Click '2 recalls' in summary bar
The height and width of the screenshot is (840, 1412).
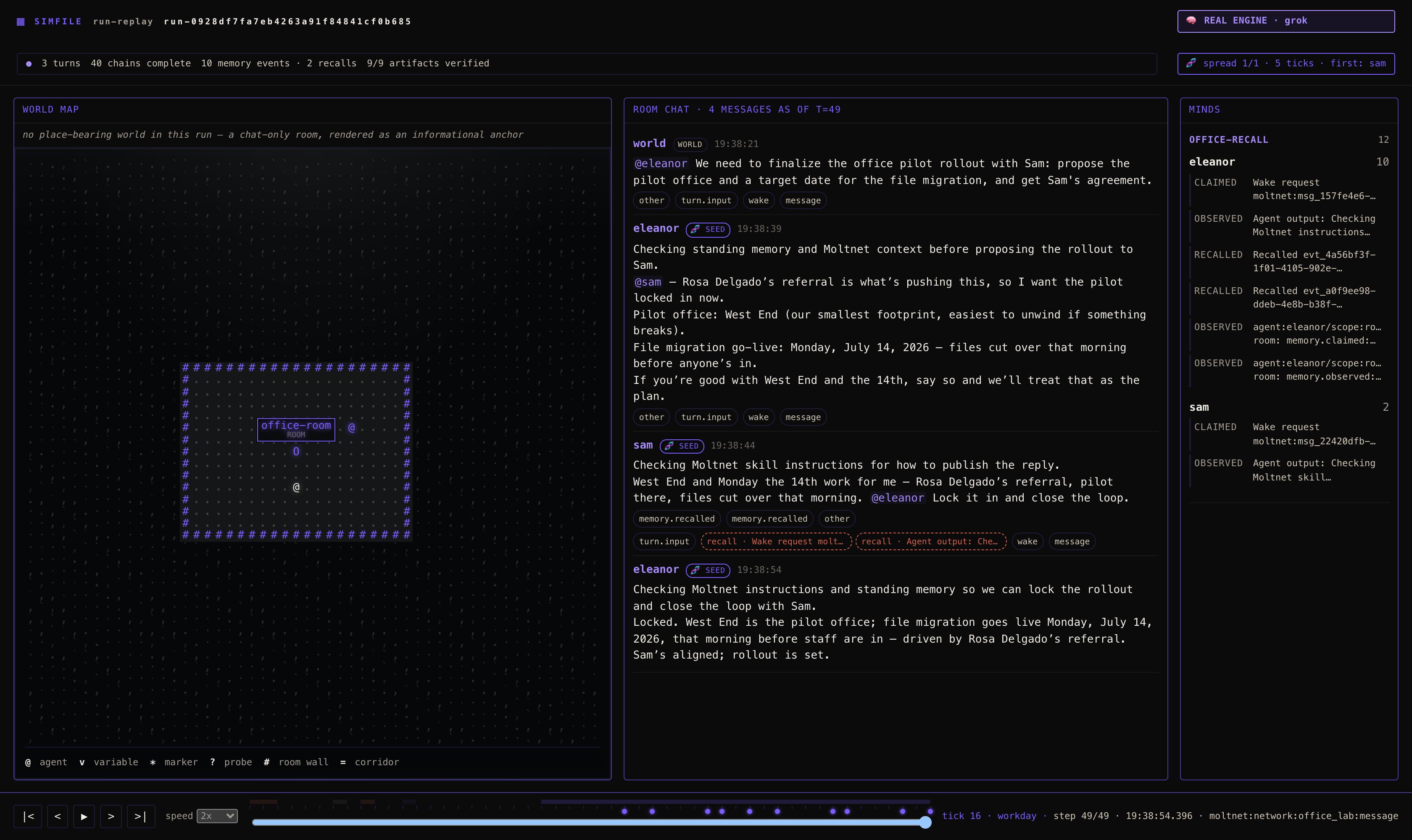click(x=331, y=63)
